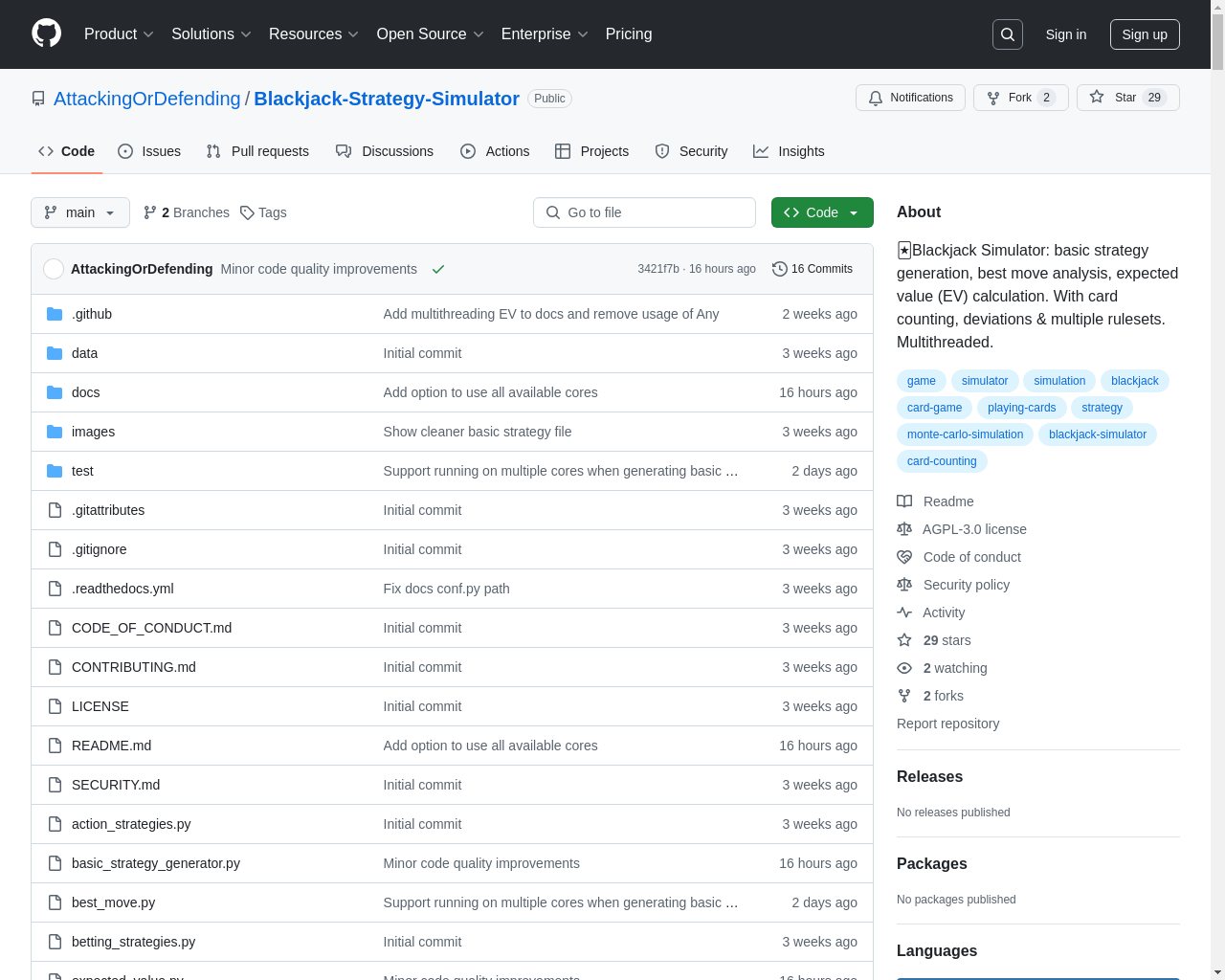The height and width of the screenshot is (980, 1225).
Task: Open the betting_strategies.py file
Action: tap(133, 942)
